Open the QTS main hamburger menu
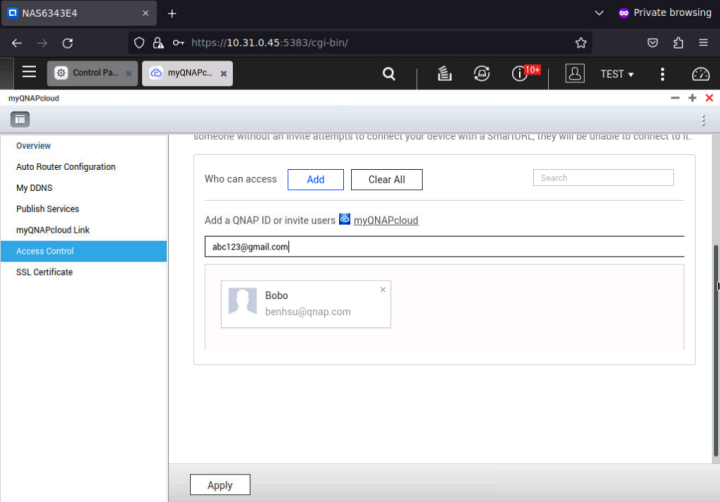This screenshot has height=502, width=720. click(29, 73)
